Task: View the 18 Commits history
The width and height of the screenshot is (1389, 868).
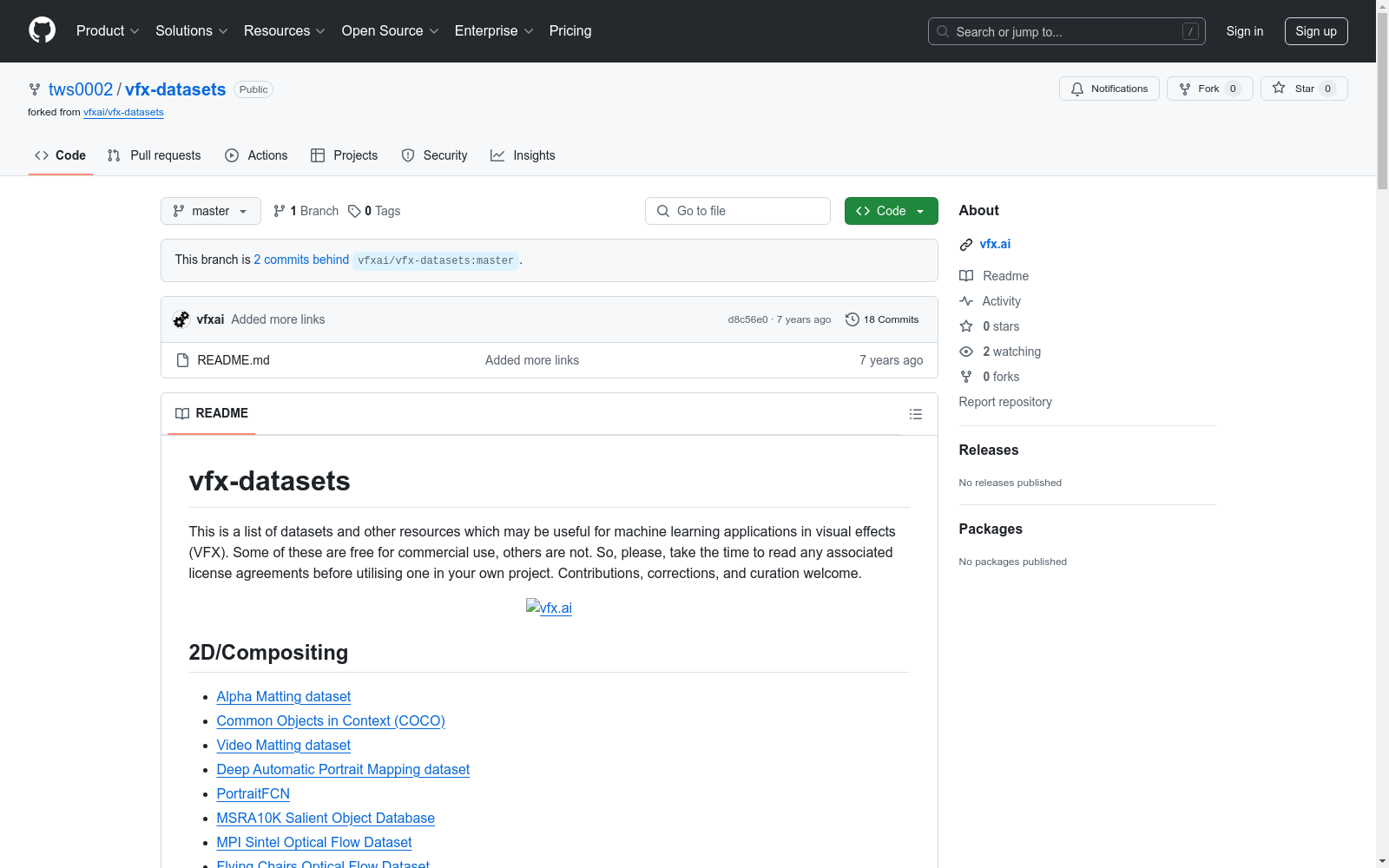Action: pyautogui.click(x=882, y=319)
